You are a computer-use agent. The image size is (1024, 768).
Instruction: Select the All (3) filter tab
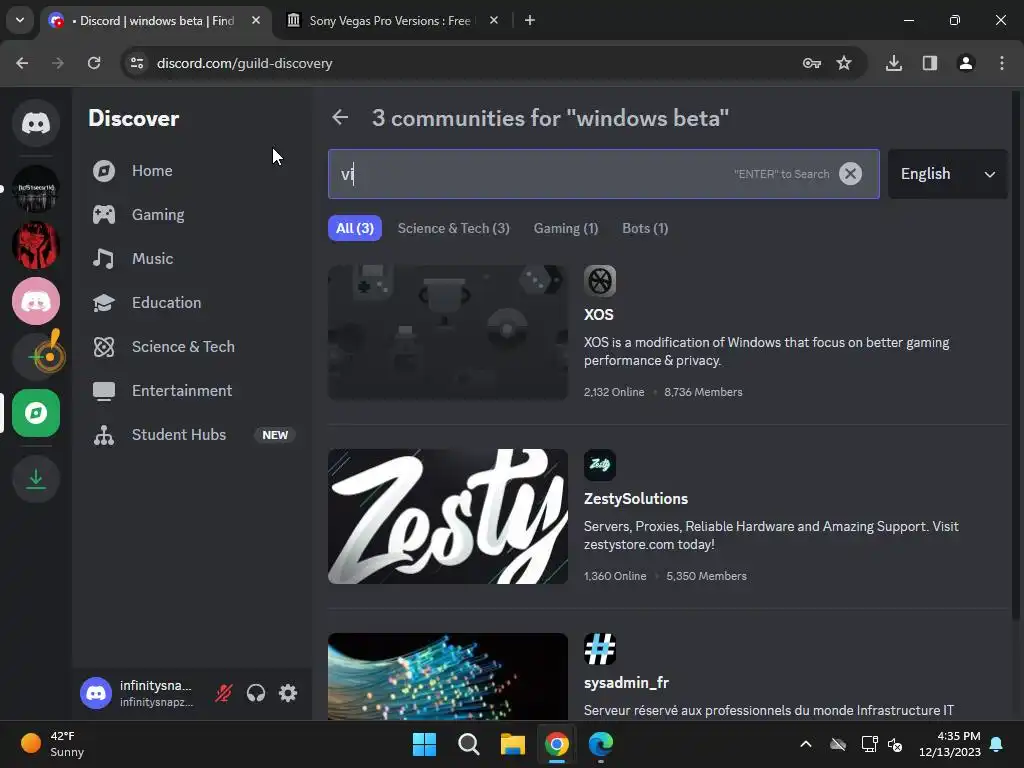[355, 228]
